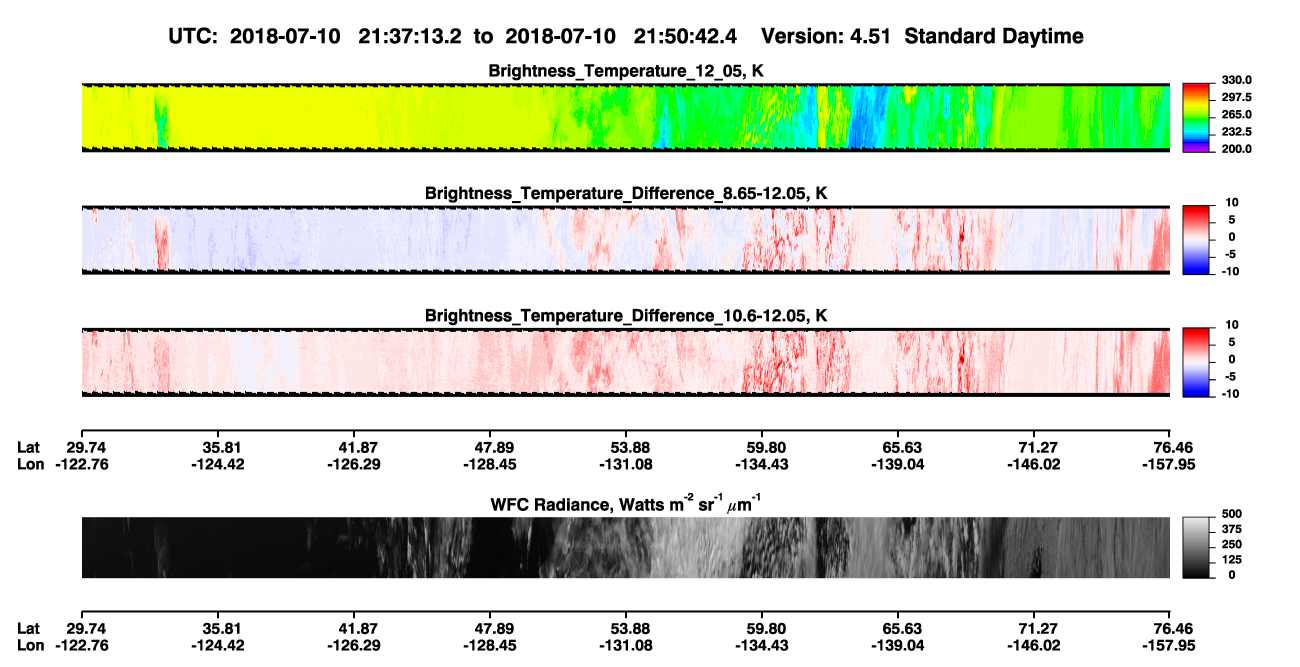This screenshot has width=1300, height=667.
Task: Click the 232.5 colorbar tick label
Action: [x=1237, y=131]
